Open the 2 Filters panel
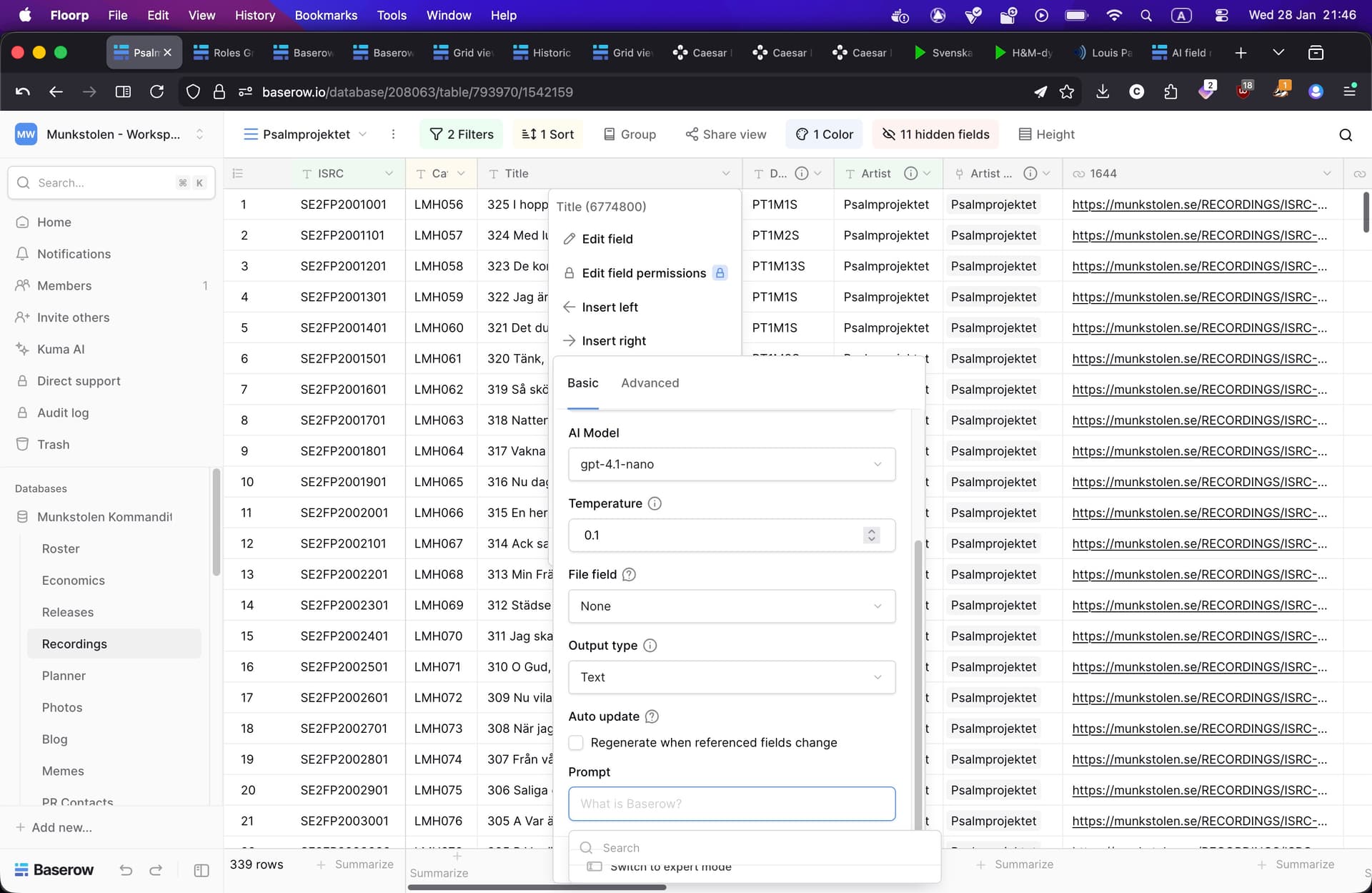The height and width of the screenshot is (893, 1372). click(462, 134)
